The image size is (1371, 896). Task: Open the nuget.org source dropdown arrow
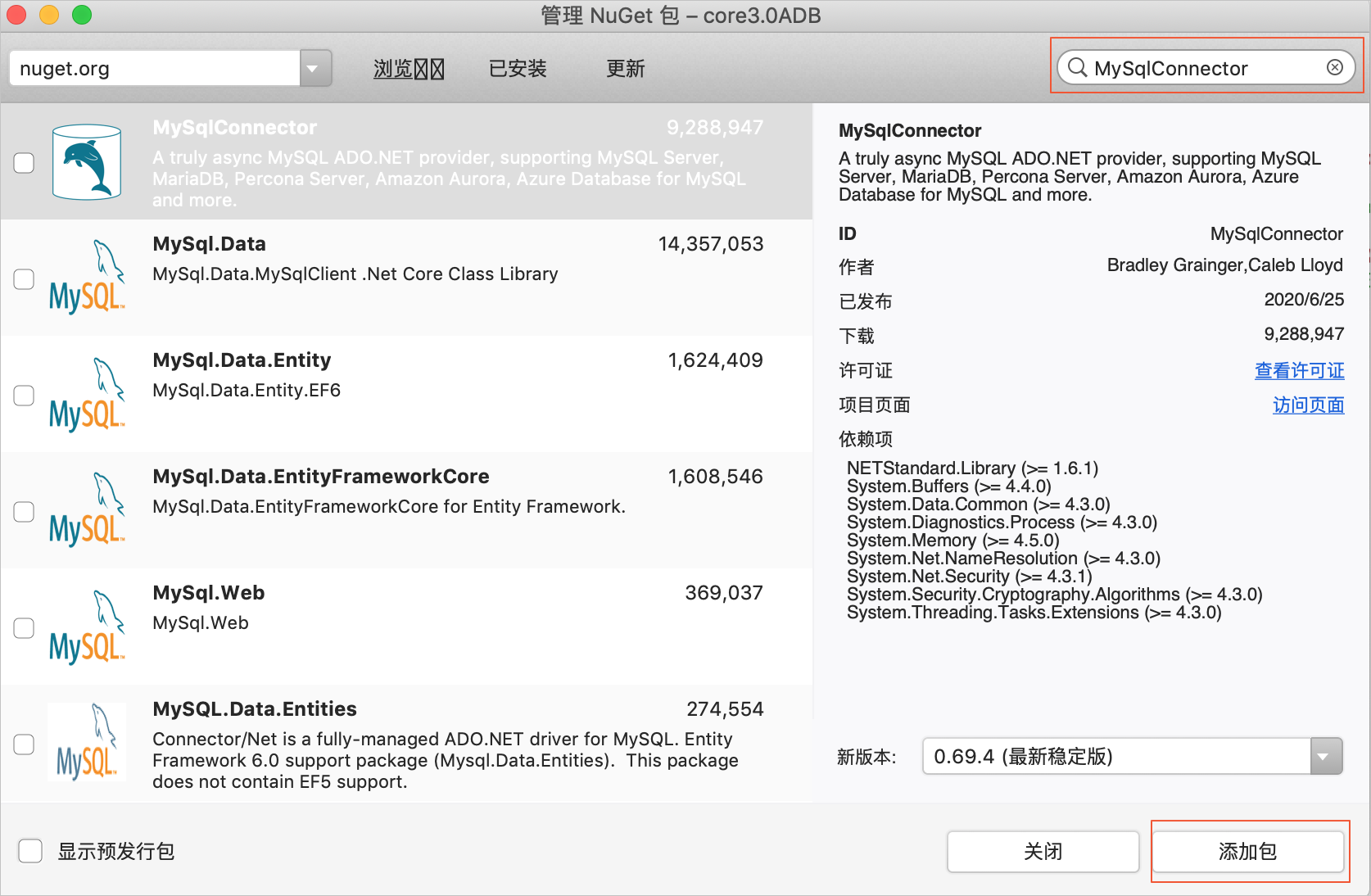[315, 68]
